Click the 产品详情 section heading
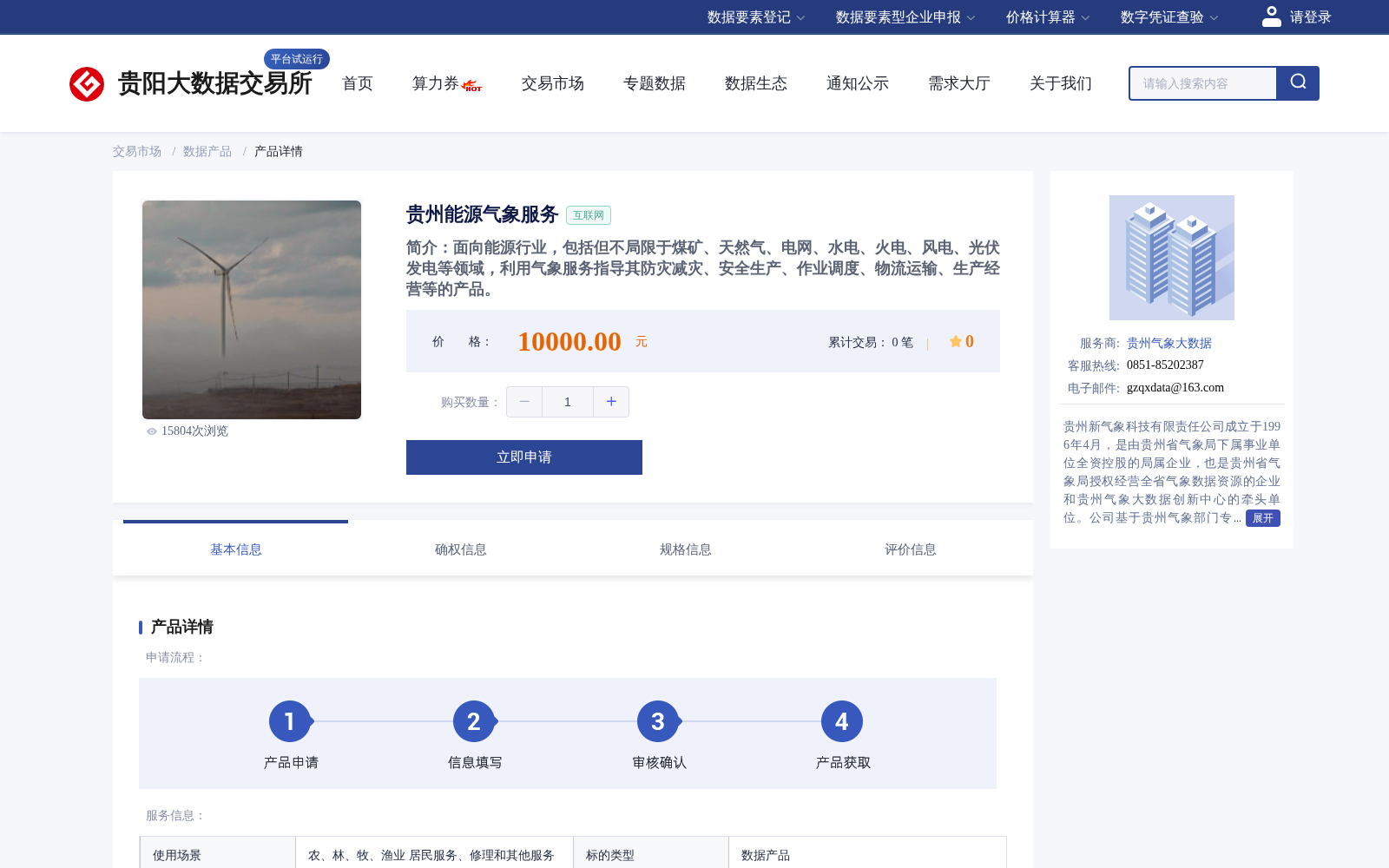This screenshot has height=868, width=1389. pos(182,627)
